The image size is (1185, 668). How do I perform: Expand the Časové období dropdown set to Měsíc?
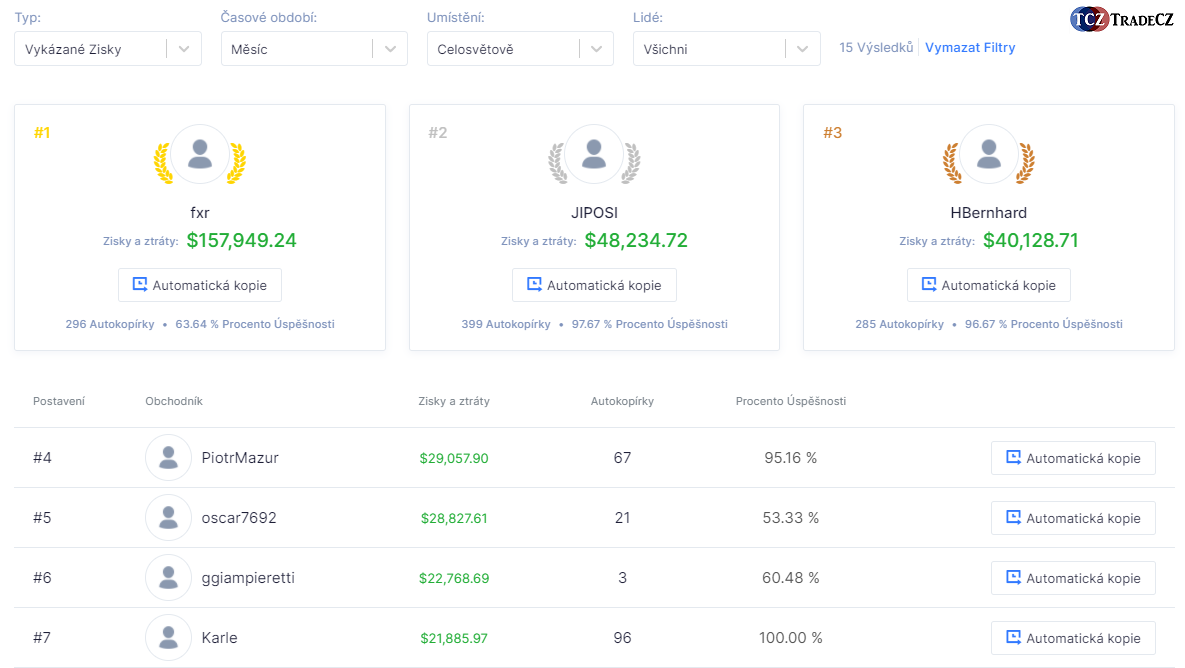tap(314, 47)
